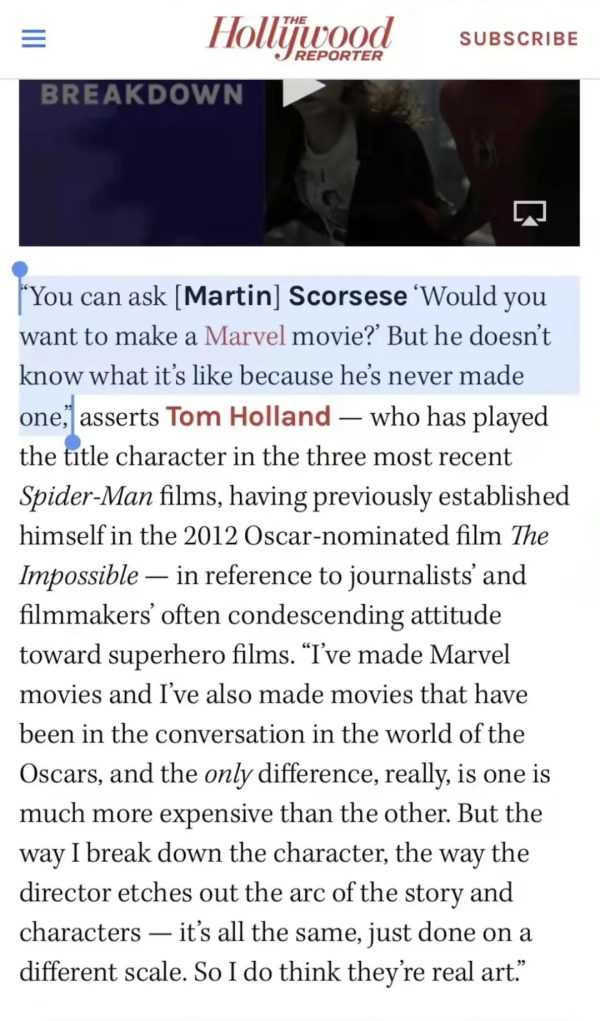The height and width of the screenshot is (1021, 600).
Task: Open the hamburger navigation menu
Action: pos(35,39)
